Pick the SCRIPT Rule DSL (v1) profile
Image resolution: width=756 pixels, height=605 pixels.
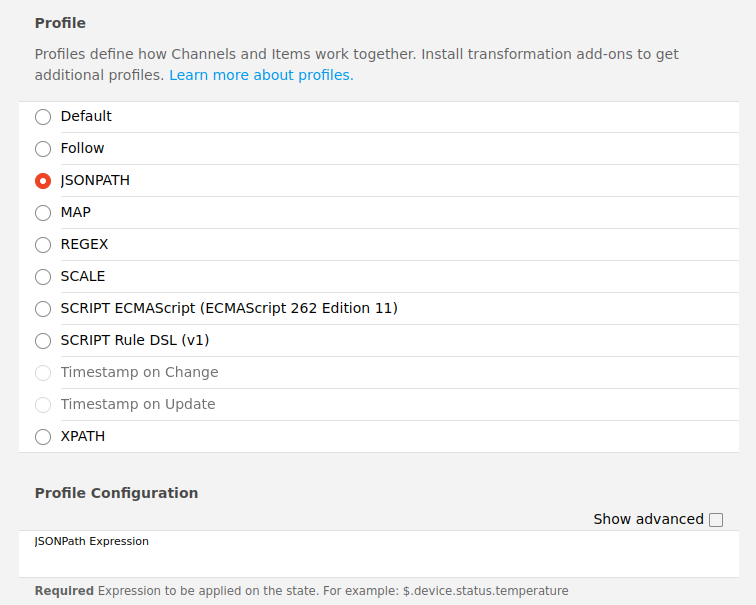tap(43, 341)
